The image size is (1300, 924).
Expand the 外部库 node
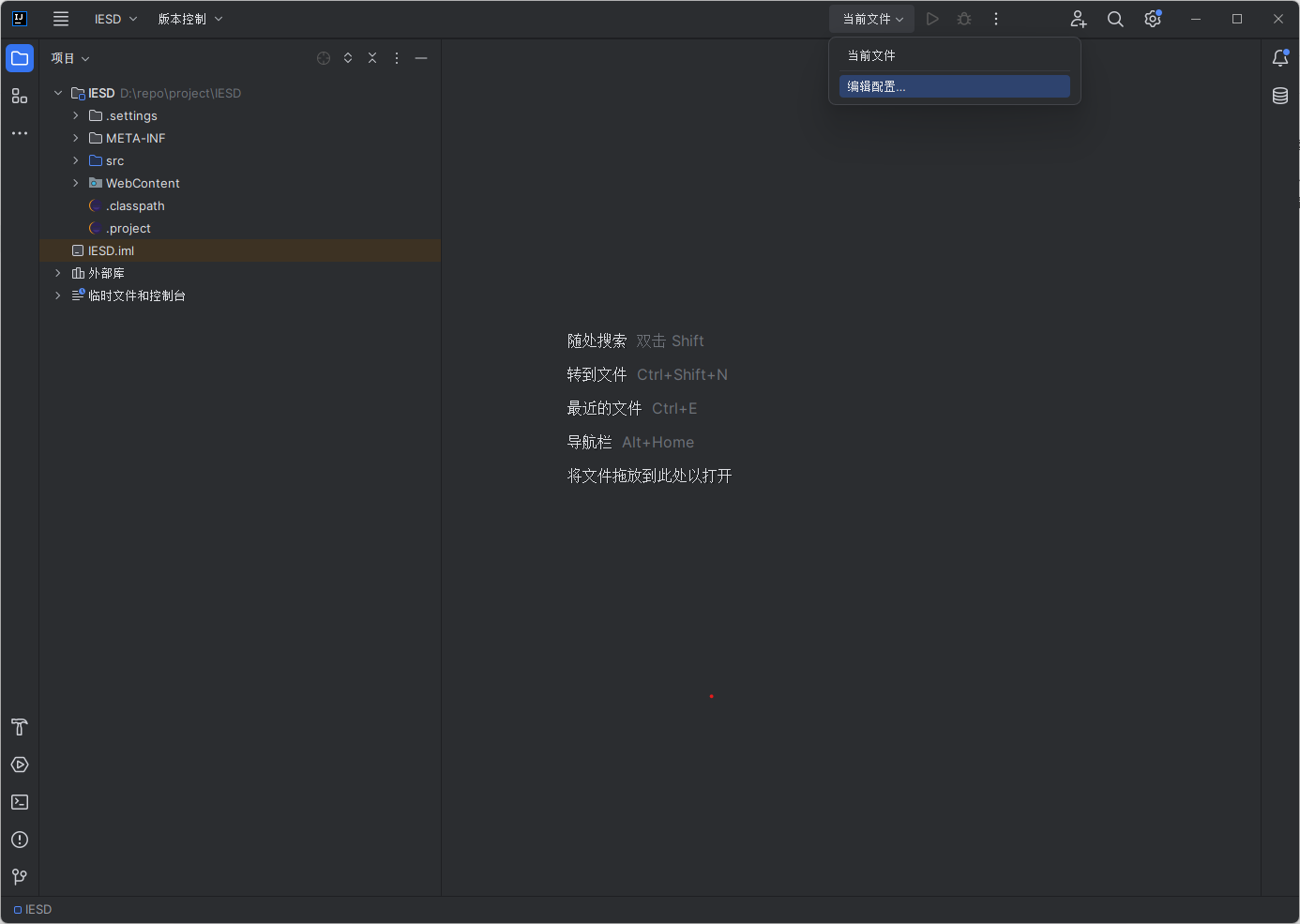pos(58,273)
